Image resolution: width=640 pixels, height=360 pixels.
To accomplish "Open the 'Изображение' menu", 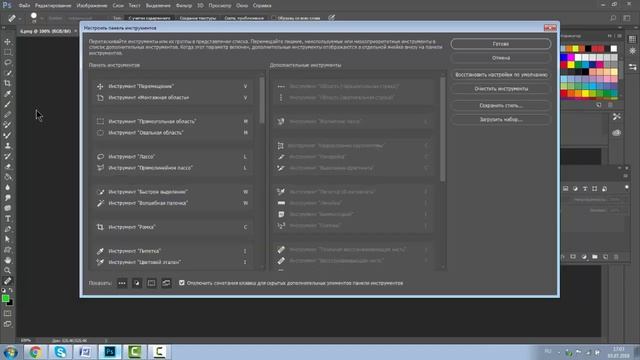I will tap(92, 6).
